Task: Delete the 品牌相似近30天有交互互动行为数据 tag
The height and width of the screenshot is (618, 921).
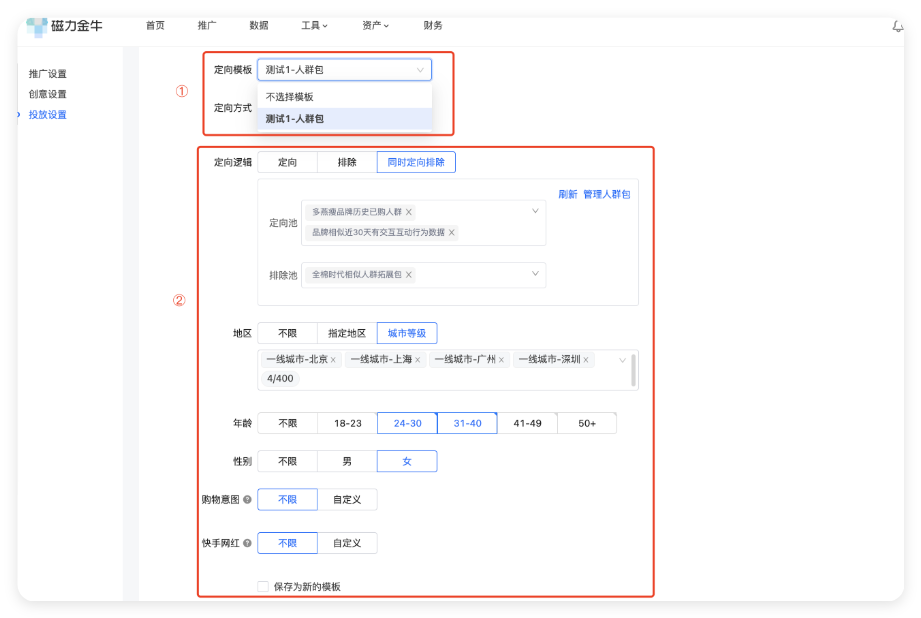Action: (451, 234)
